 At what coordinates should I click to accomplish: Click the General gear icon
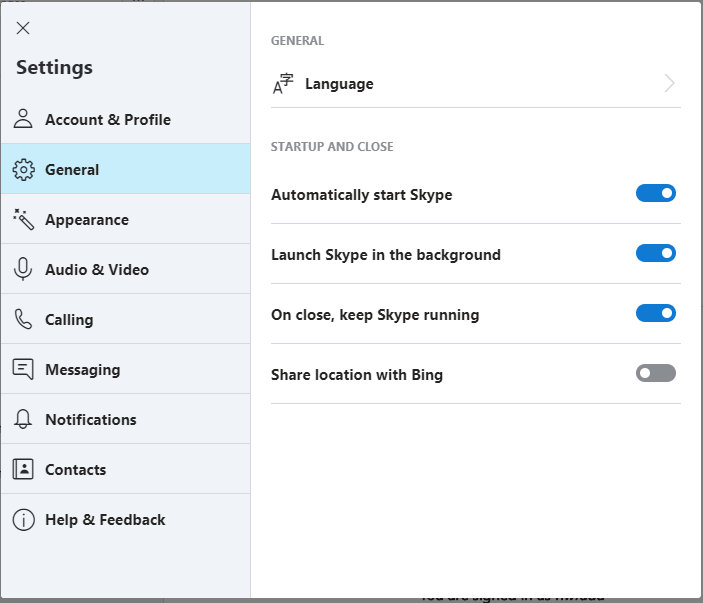coord(23,169)
